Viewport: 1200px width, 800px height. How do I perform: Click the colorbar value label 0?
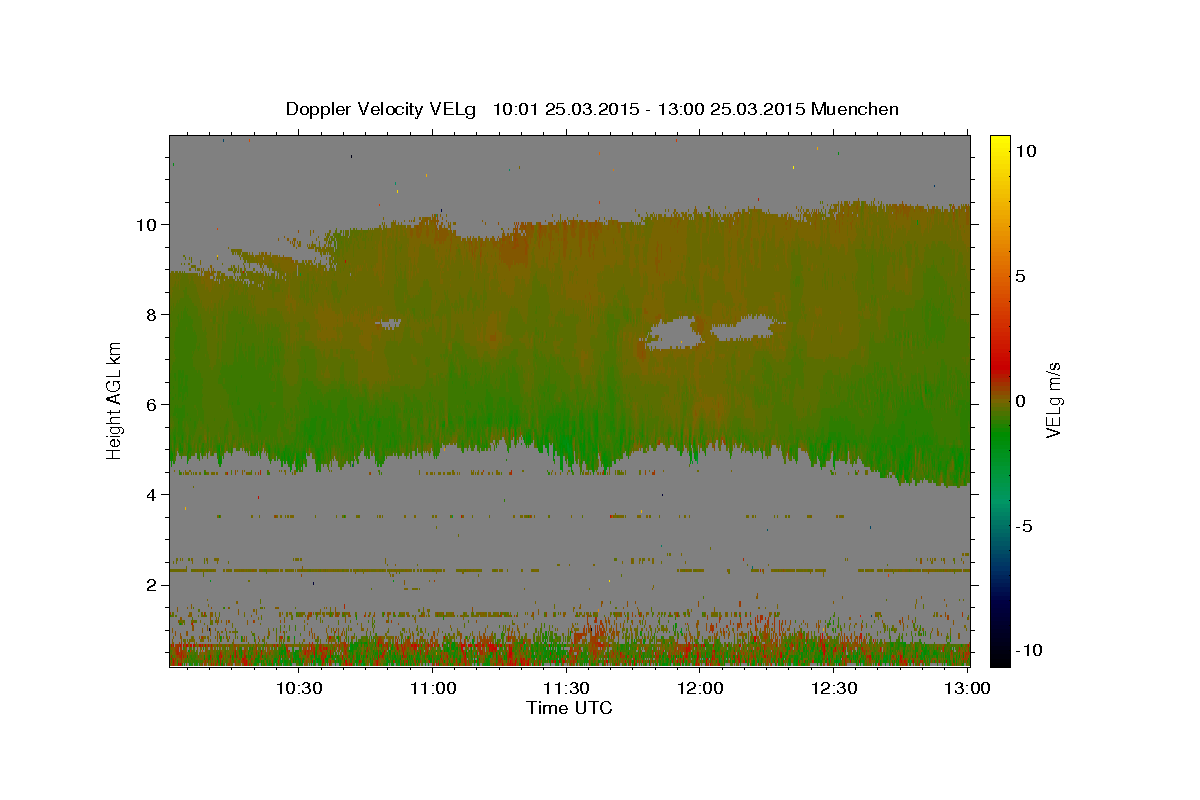1021,401
